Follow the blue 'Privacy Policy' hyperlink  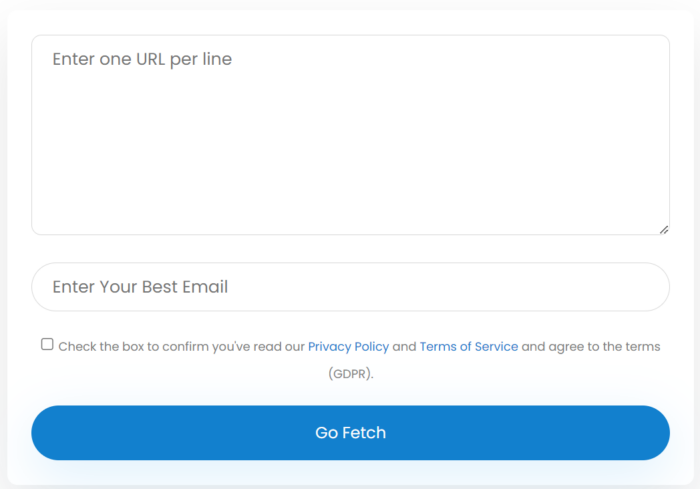click(348, 347)
